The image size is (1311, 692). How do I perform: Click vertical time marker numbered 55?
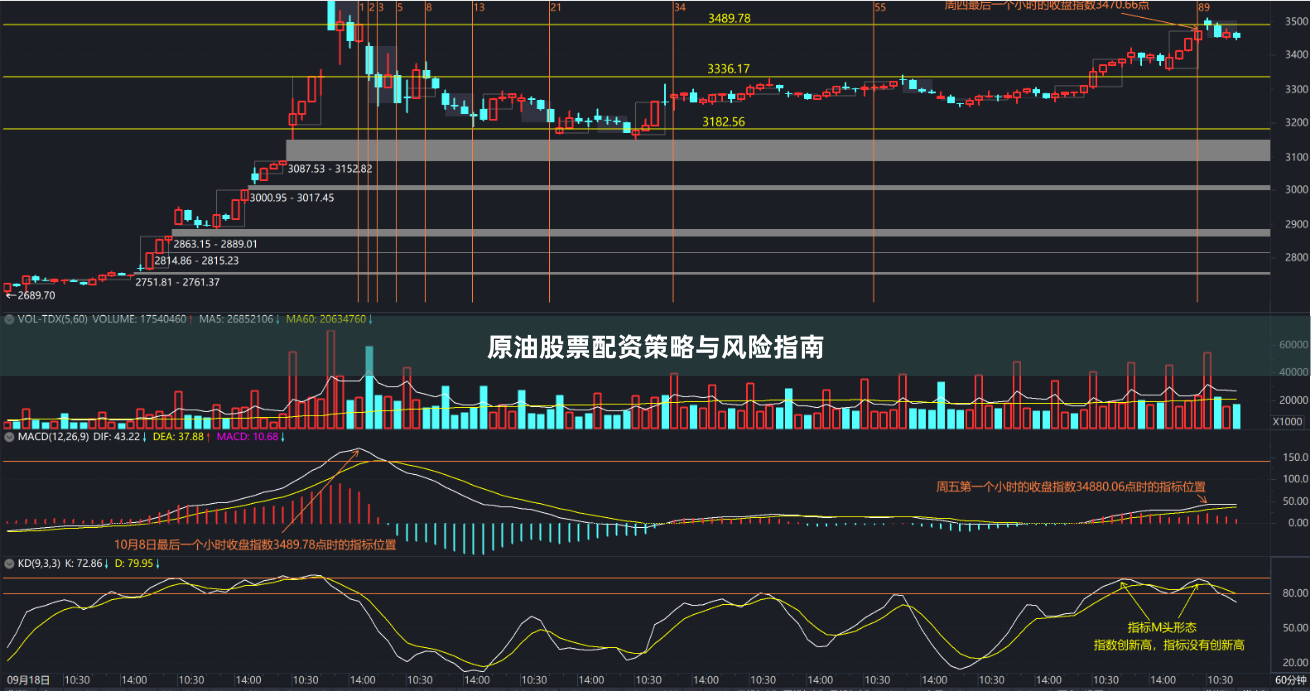tap(880, 7)
